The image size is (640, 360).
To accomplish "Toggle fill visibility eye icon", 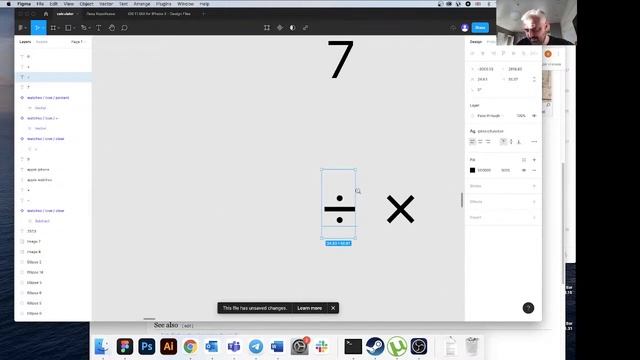I will tap(524, 170).
